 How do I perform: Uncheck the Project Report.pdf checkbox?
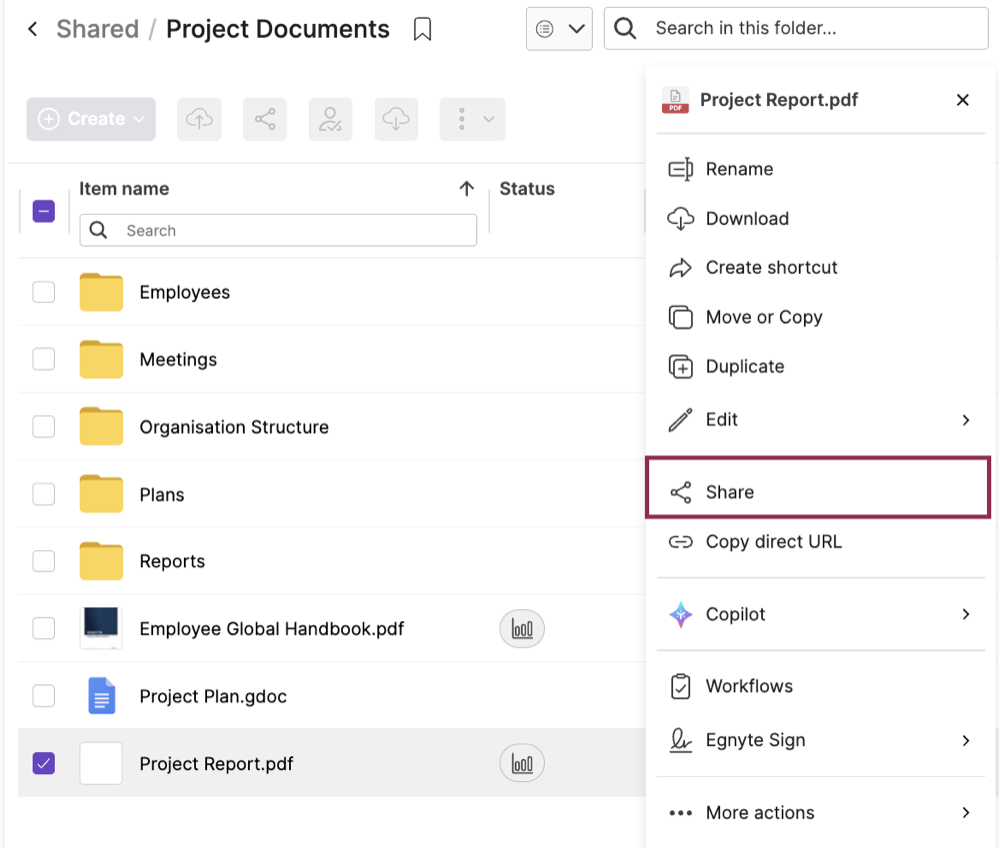pos(44,762)
